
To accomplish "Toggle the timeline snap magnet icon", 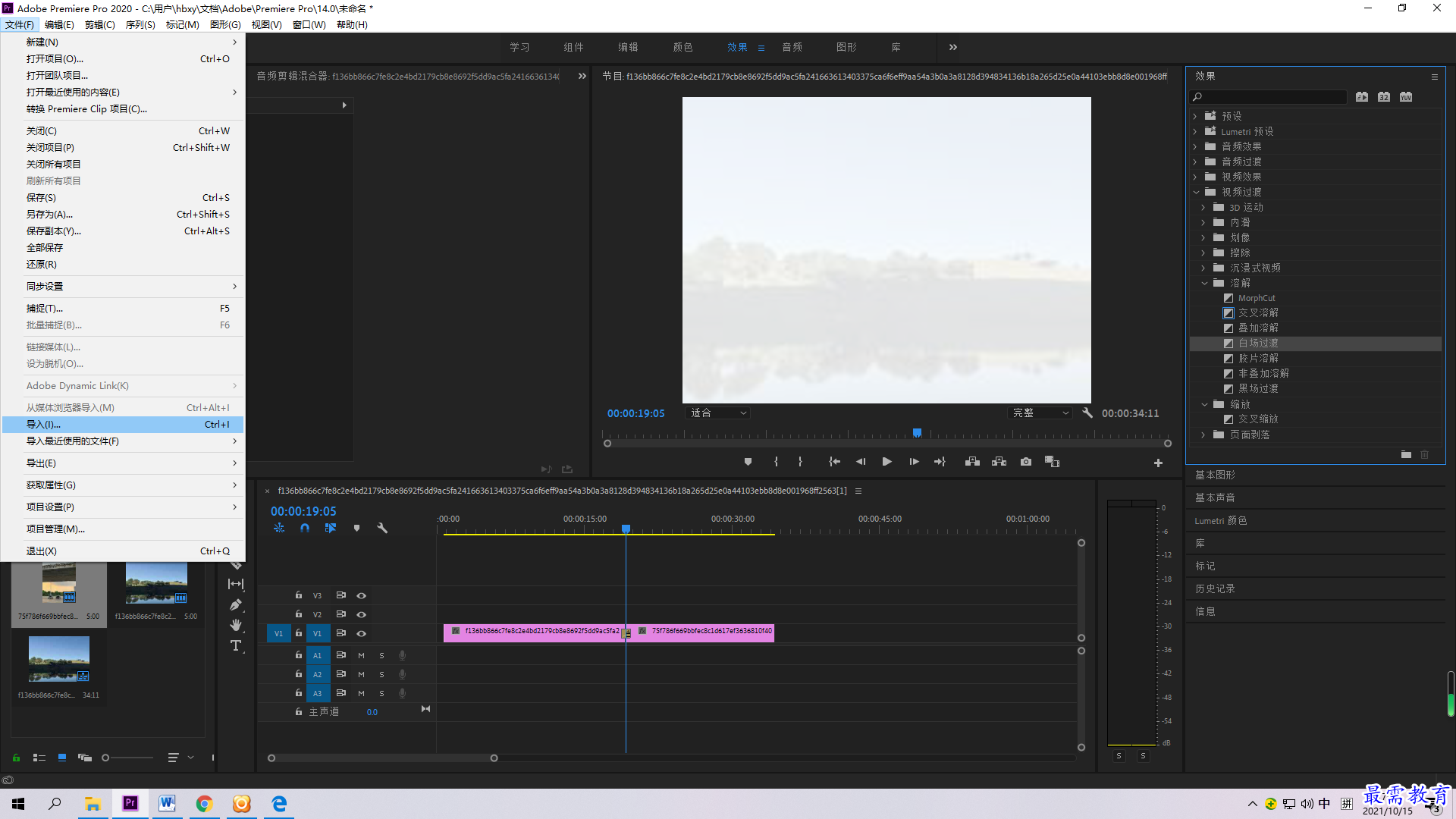I will coord(305,528).
